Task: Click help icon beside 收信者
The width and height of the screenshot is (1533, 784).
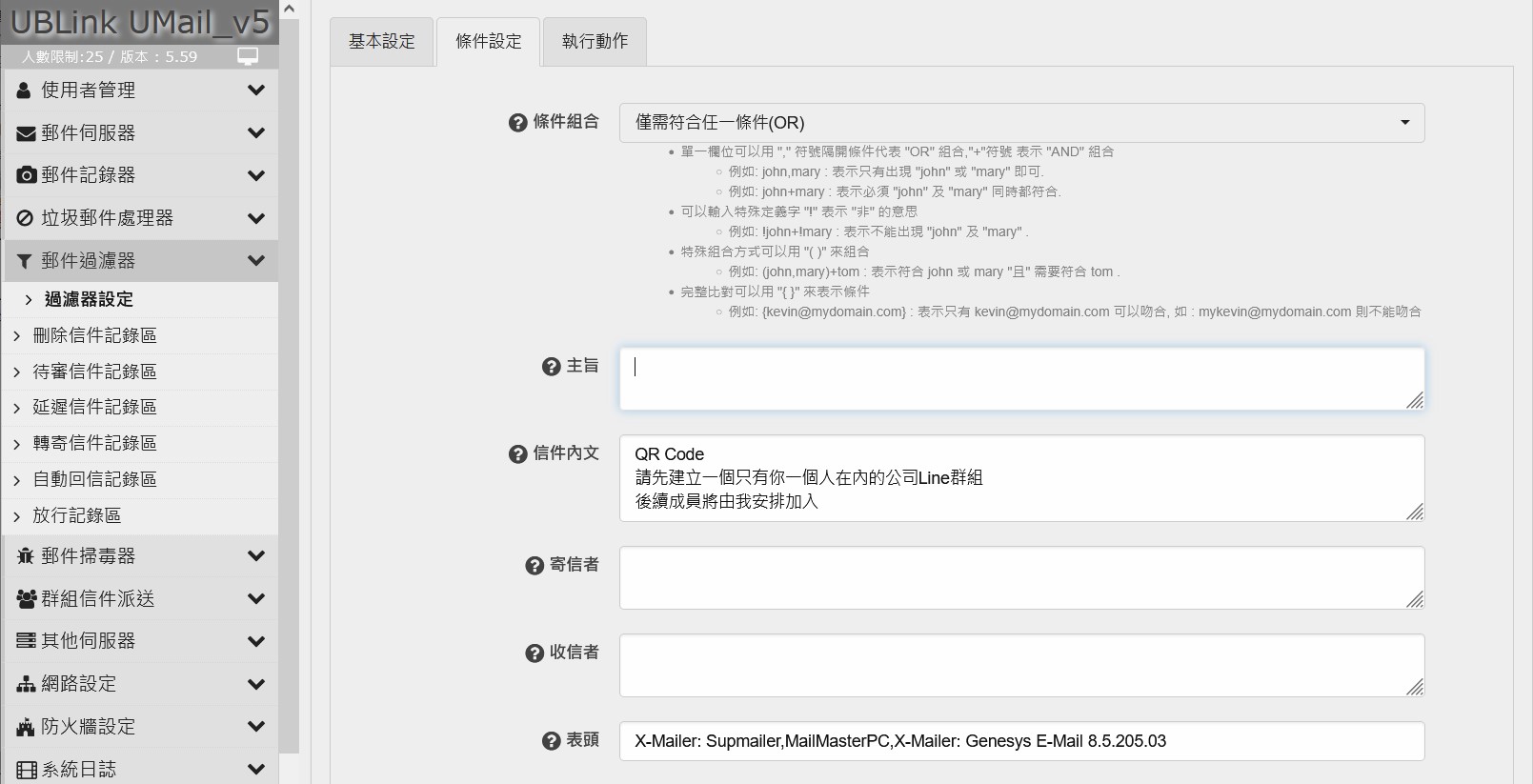Action: click(x=535, y=653)
